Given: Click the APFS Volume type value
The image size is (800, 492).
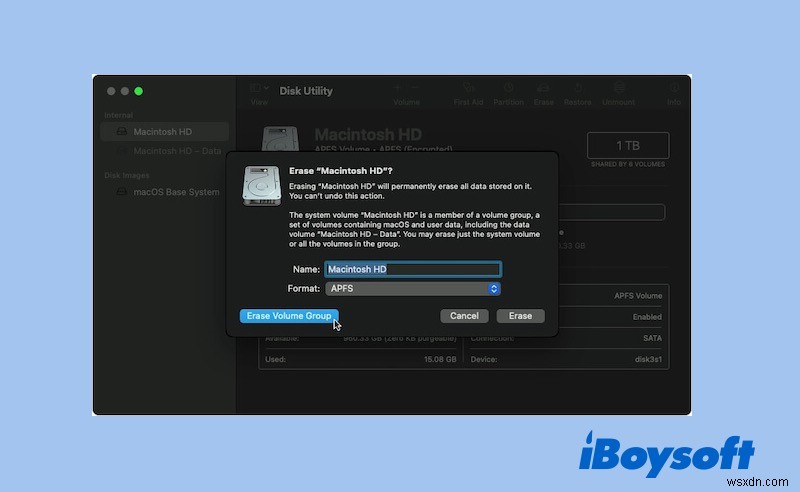Looking at the screenshot, I should pyautogui.click(x=638, y=296).
